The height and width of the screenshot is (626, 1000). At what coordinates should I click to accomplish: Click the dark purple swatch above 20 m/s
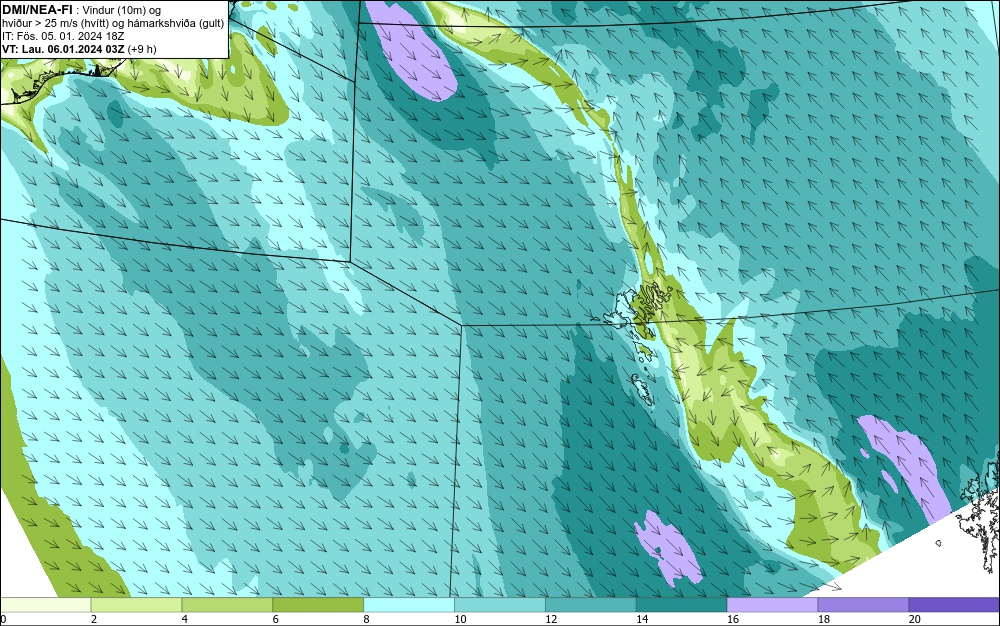tap(954, 605)
